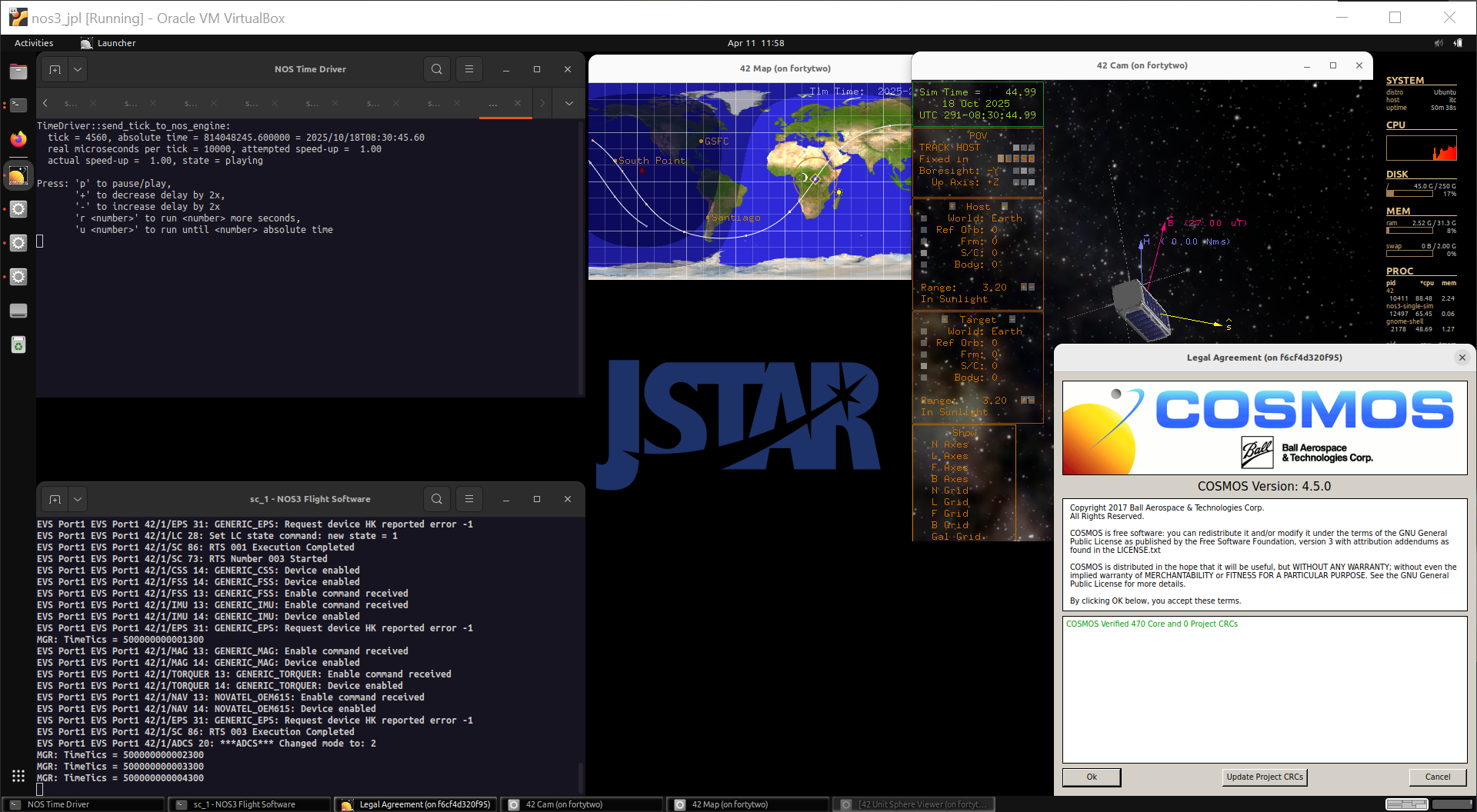Open Files manager from the dock

18,72
